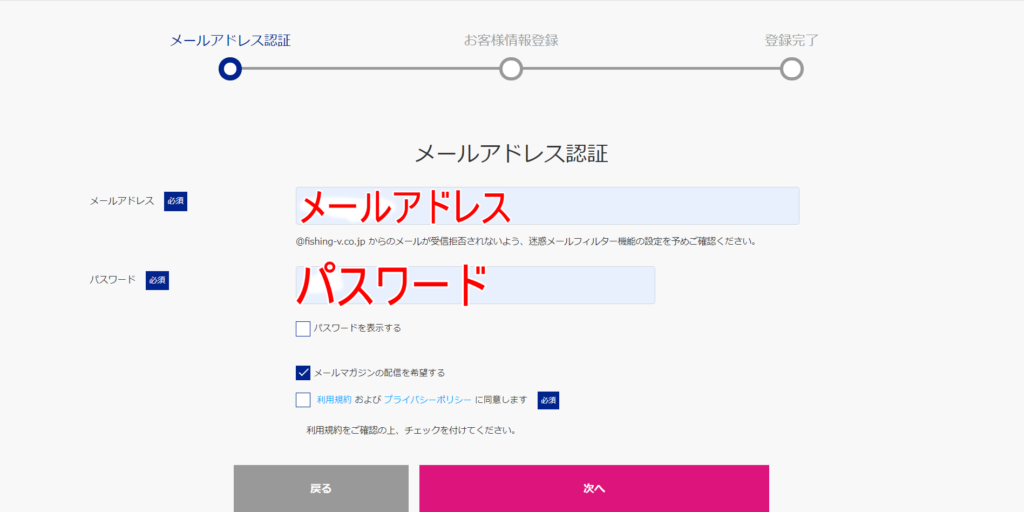Click the お客様情報登録 step label

tap(511, 40)
